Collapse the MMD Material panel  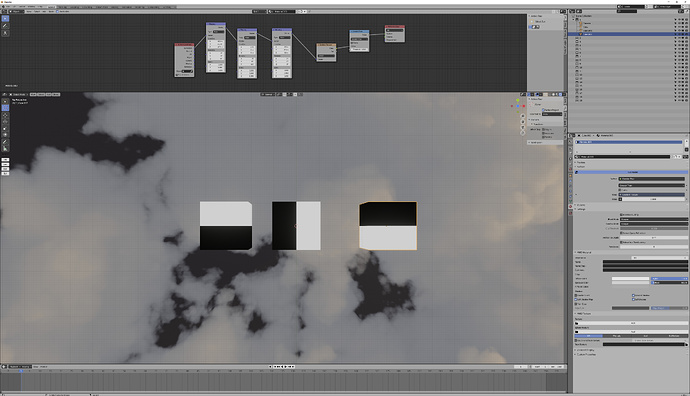click(576, 253)
